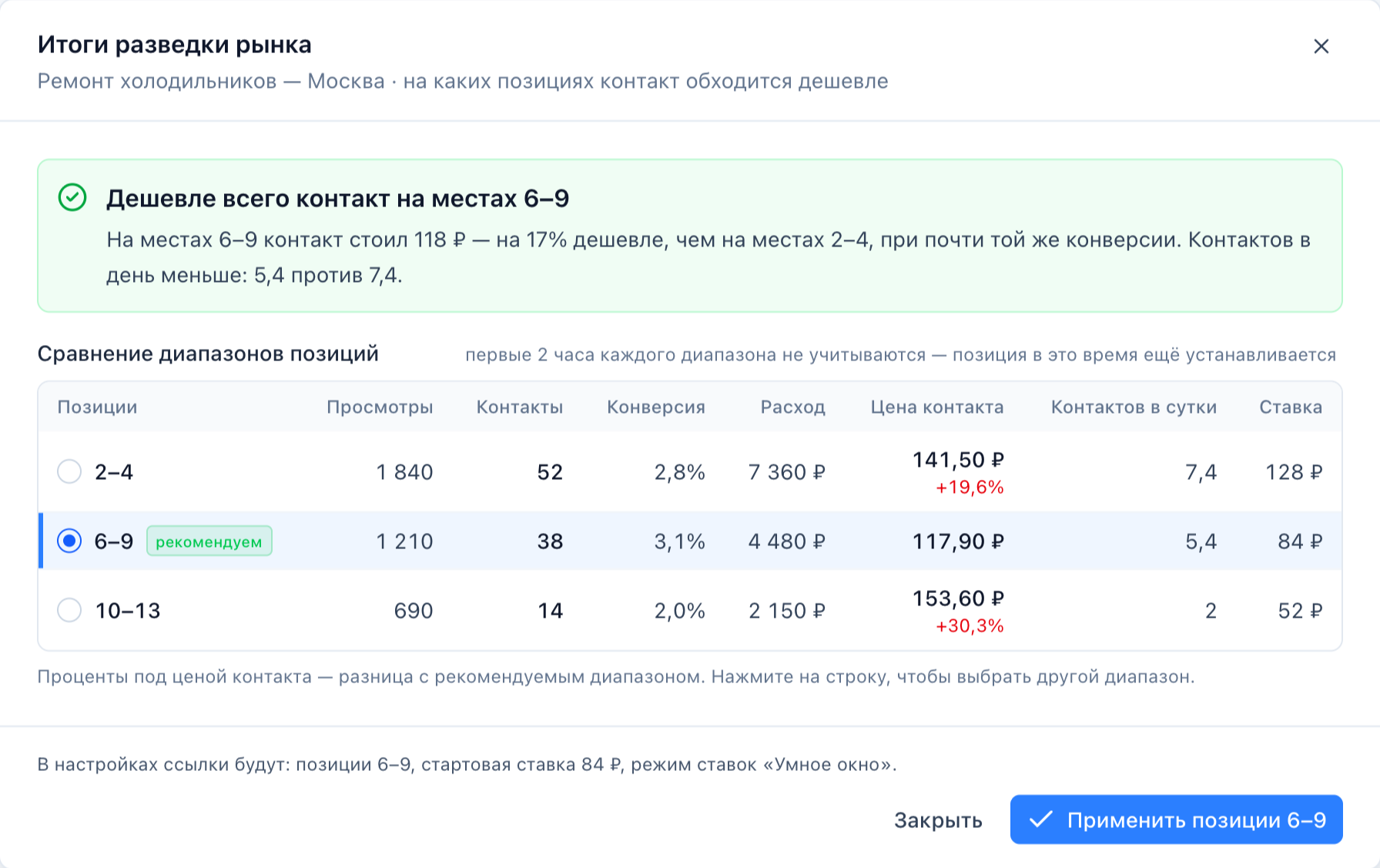
Task: Click the «Контакты» column header
Action: click(520, 407)
